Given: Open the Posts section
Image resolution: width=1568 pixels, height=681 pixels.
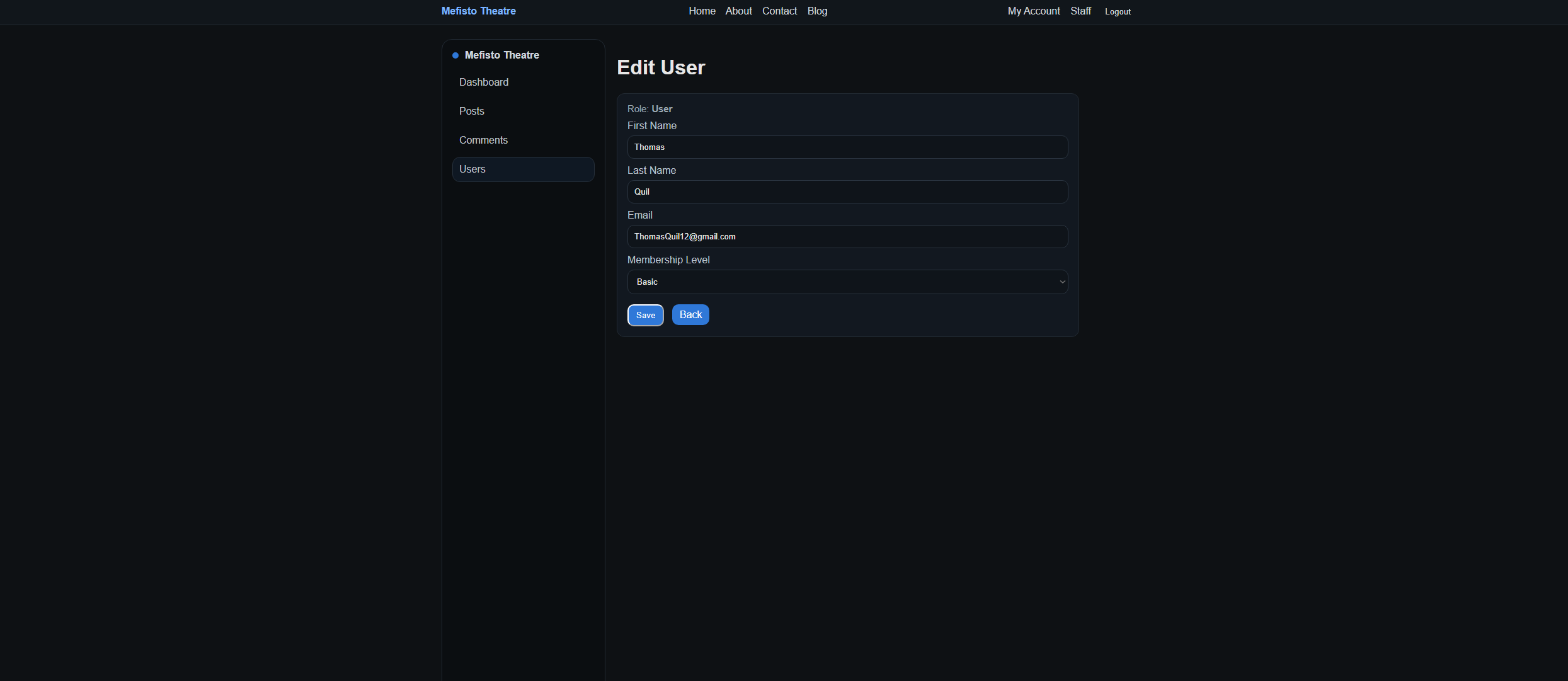Looking at the screenshot, I should [x=471, y=111].
